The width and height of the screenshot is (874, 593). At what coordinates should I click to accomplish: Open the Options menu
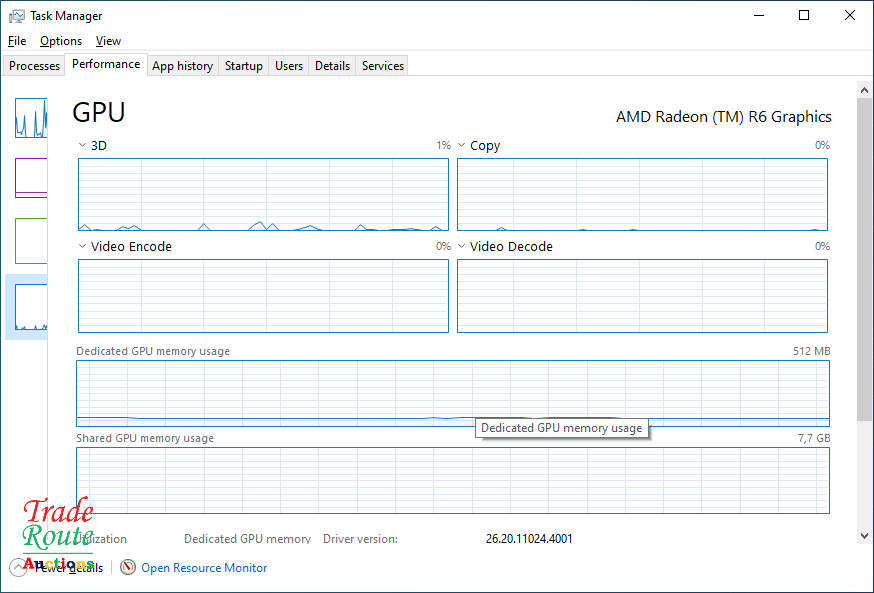tap(61, 41)
